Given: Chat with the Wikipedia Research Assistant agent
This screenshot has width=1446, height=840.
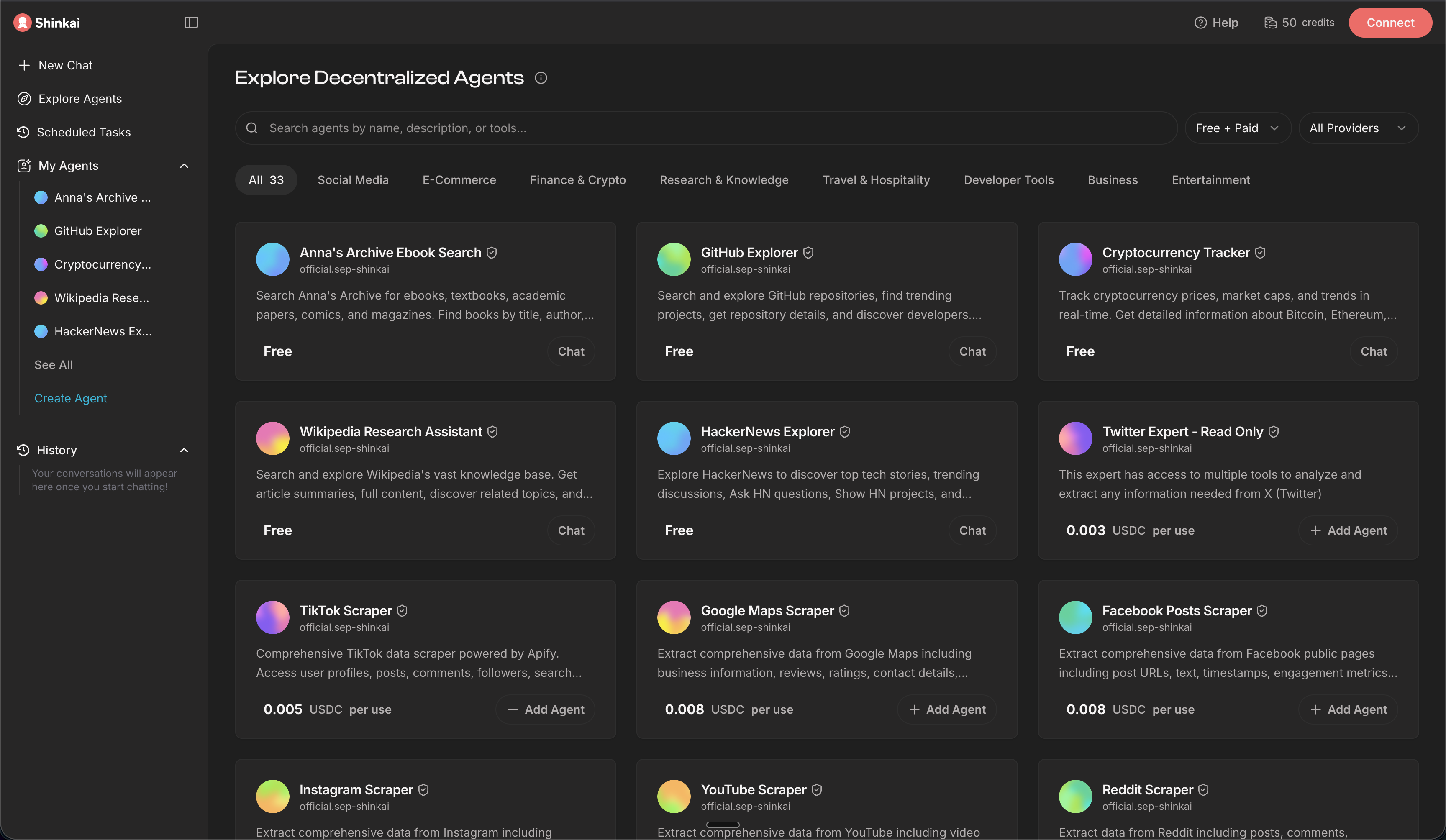Looking at the screenshot, I should (570, 530).
